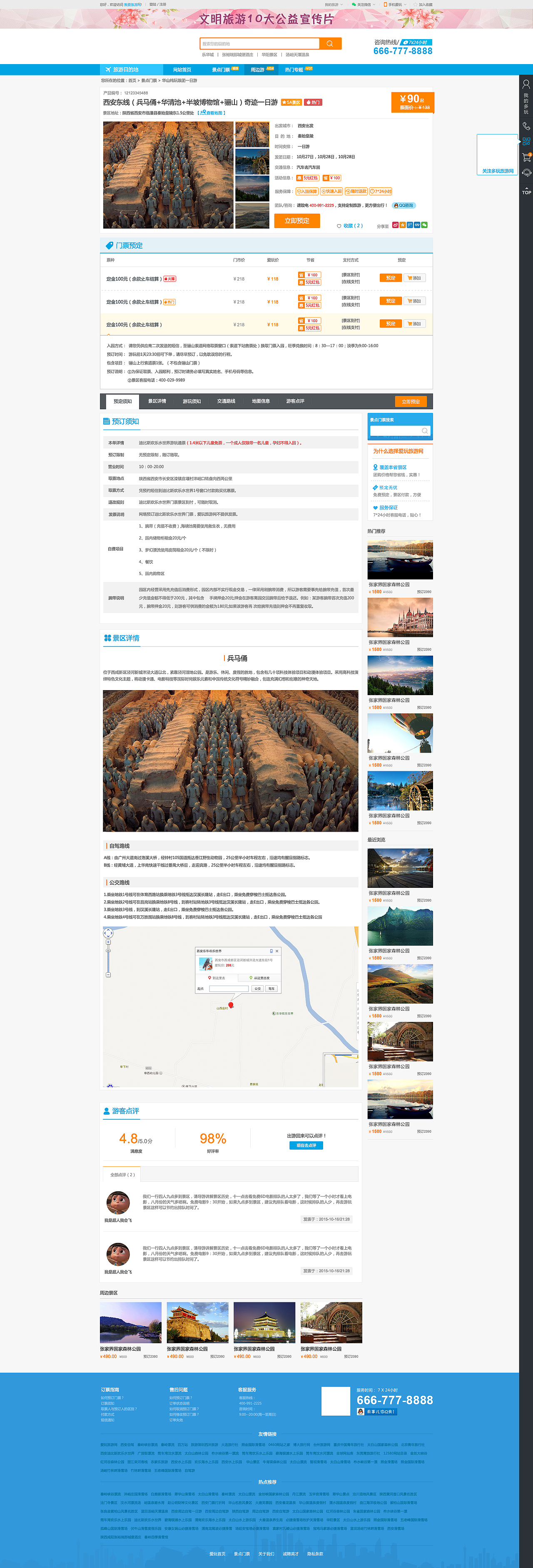Click the 乐华城 hot search link

tap(208, 55)
